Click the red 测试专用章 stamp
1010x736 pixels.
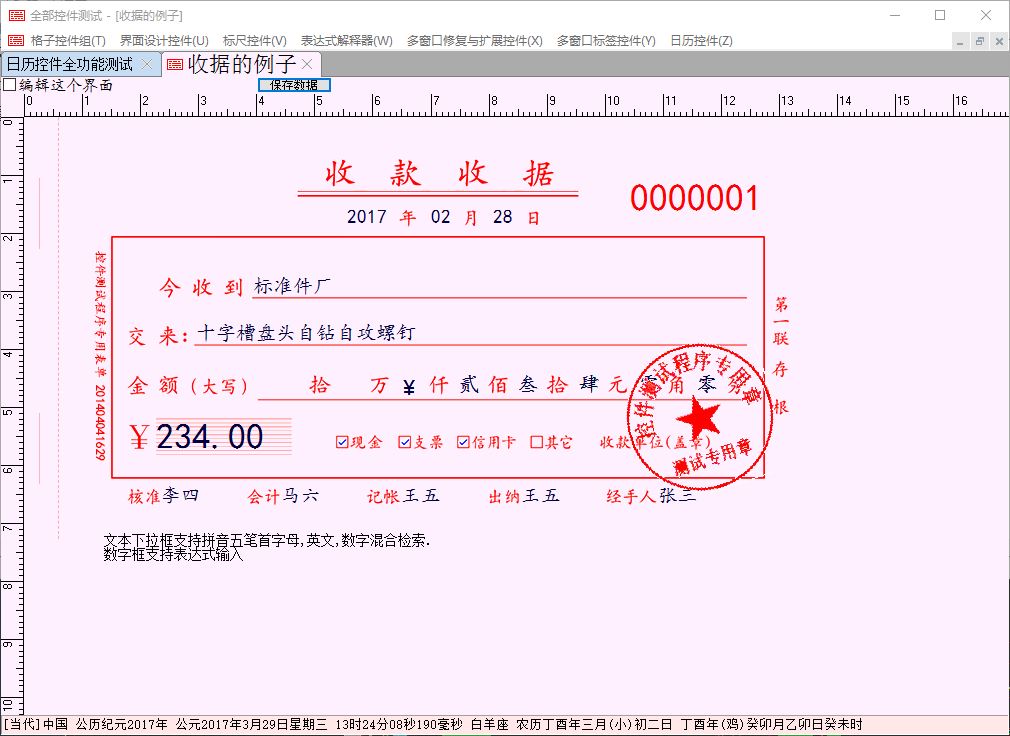point(700,417)
